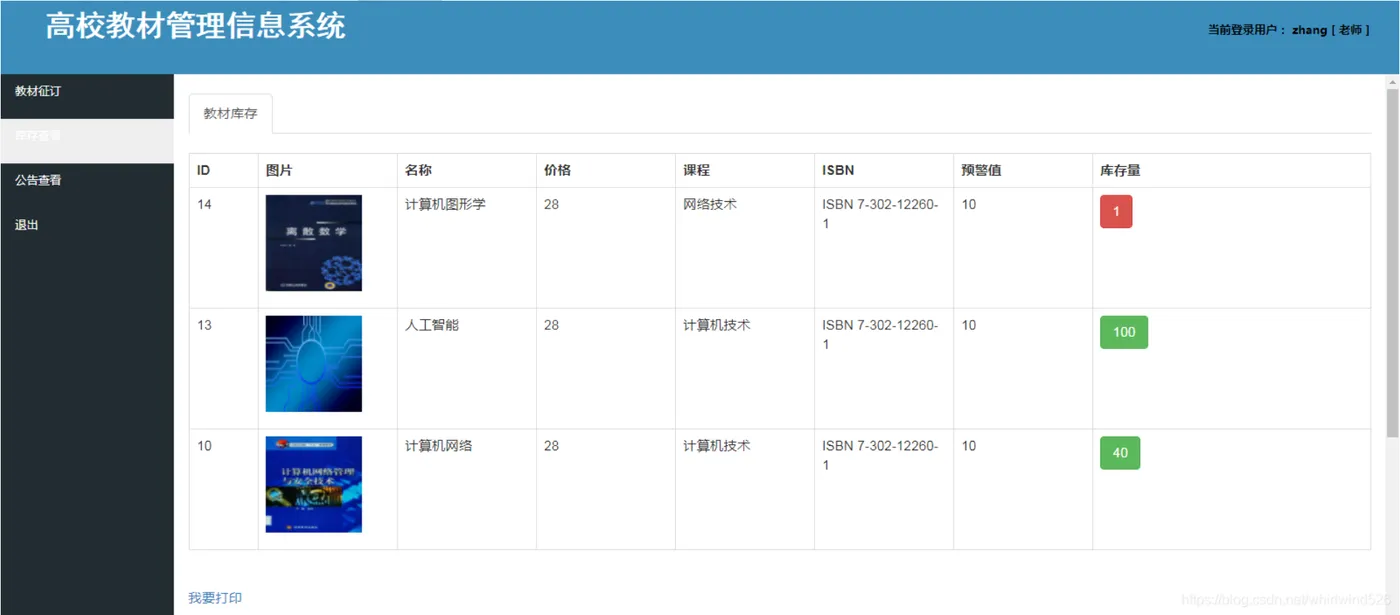Screen dimensions: 1400x615
Task: Click the red stock badge showing 1
Action: (x=1116, y=212)
